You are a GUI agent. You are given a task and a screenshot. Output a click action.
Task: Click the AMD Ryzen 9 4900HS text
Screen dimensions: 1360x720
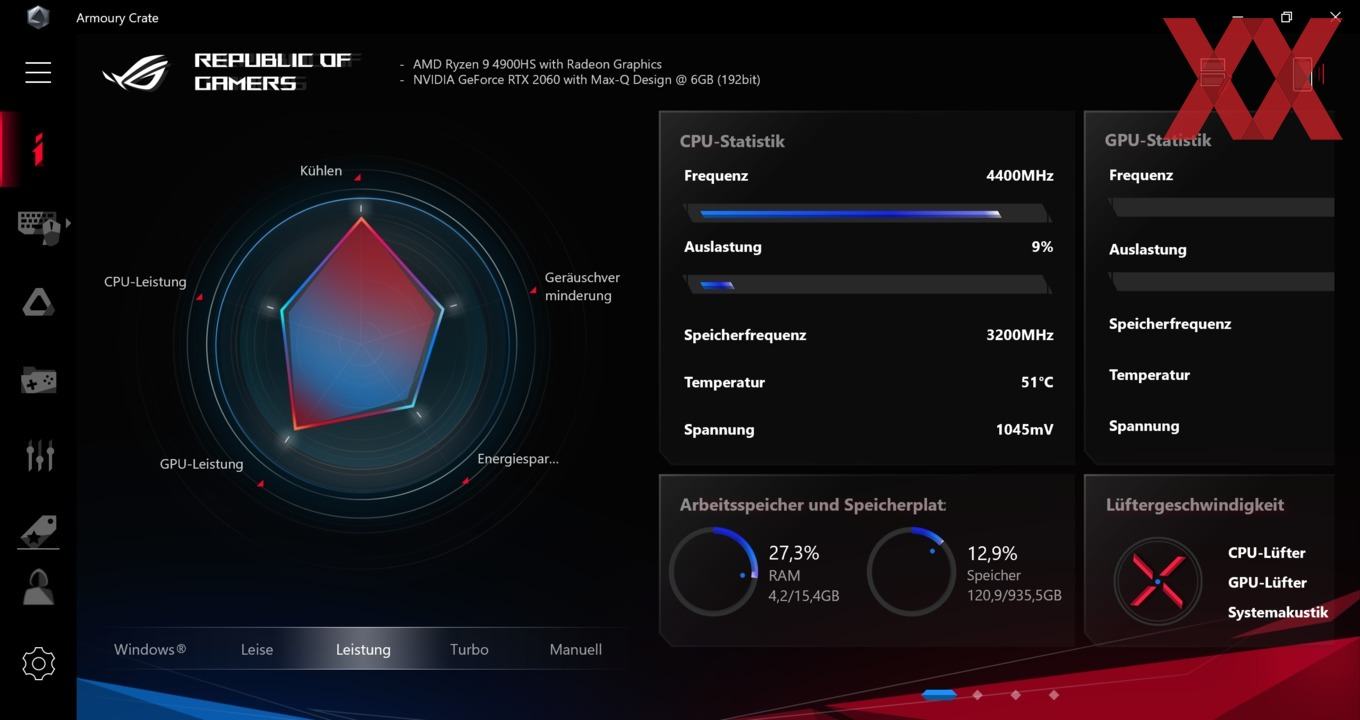(537, 64)
